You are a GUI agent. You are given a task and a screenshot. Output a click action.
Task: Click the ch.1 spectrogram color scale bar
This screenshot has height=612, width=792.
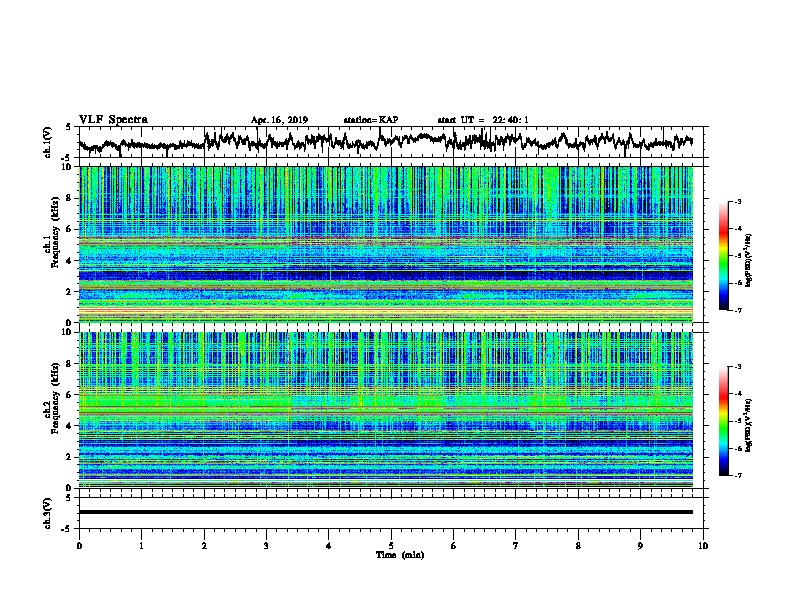click(723, 256)
